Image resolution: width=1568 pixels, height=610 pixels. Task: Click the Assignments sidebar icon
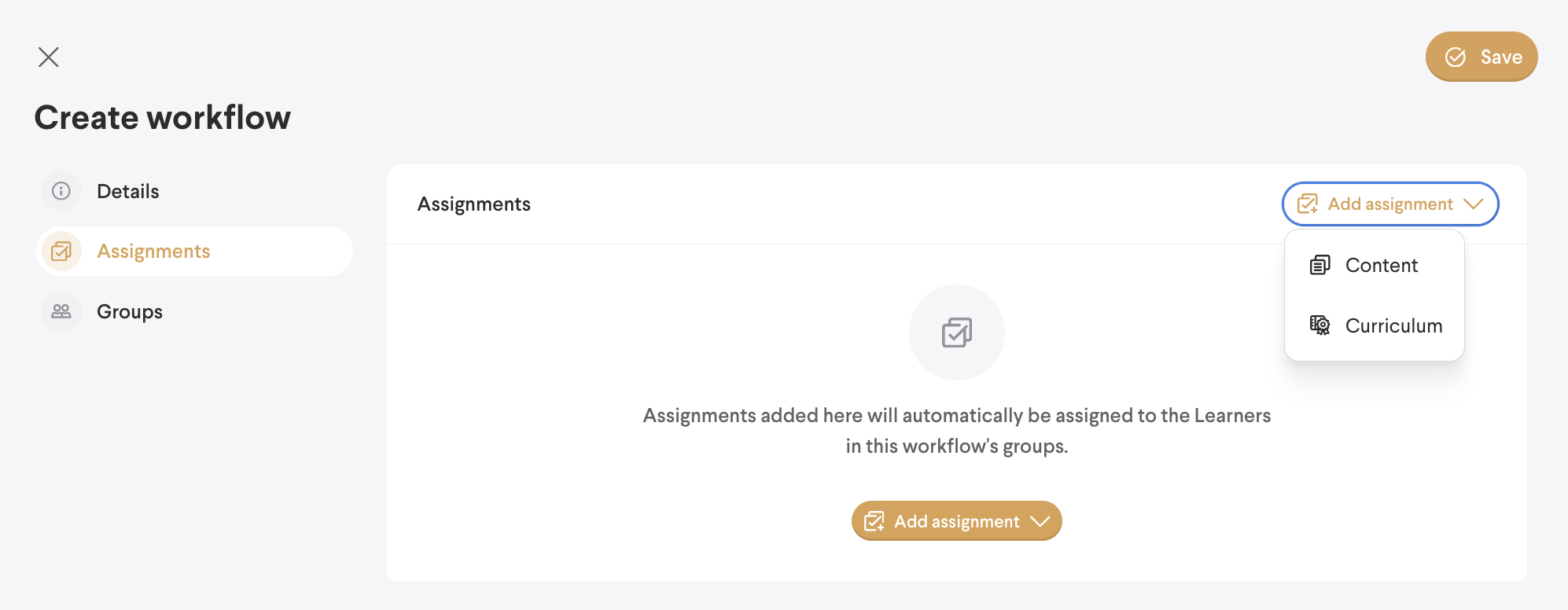tap(61, 252)
